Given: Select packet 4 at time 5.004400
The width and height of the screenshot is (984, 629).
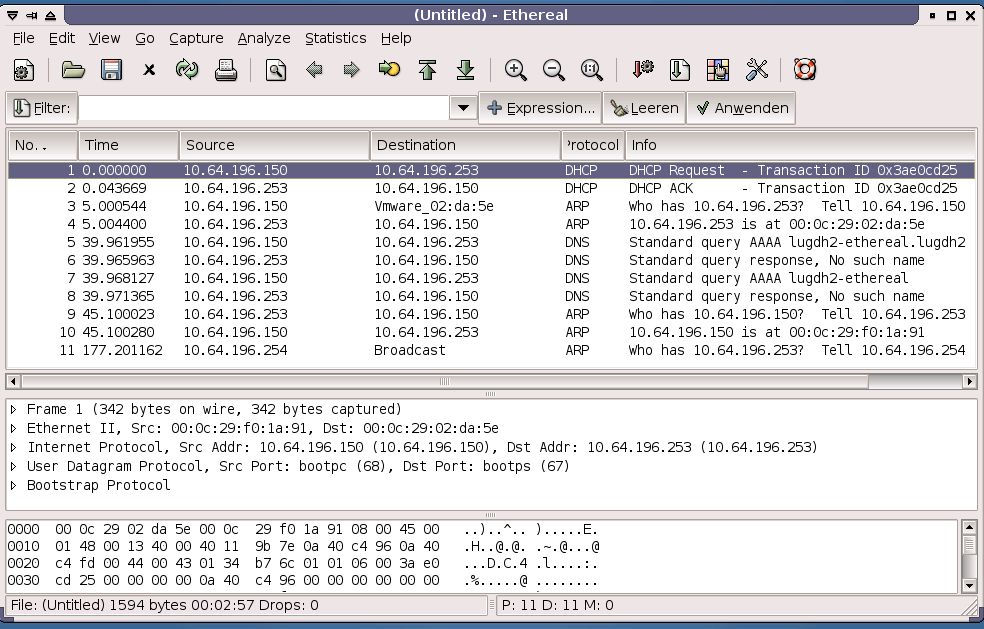Looking at the screenshot, I should (491, 224).
